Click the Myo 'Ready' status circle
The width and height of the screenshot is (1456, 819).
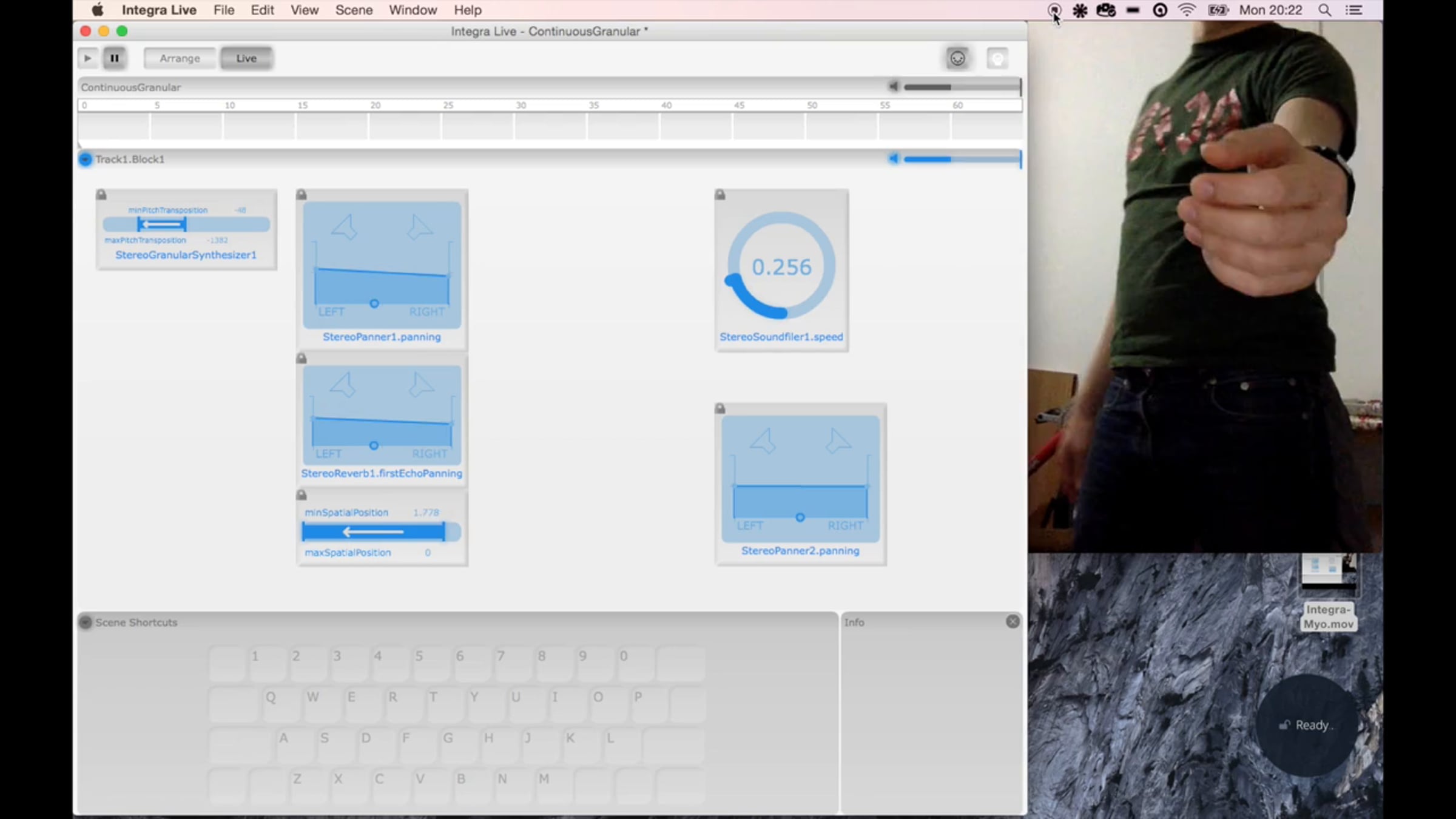click(x=1306, y=725)
